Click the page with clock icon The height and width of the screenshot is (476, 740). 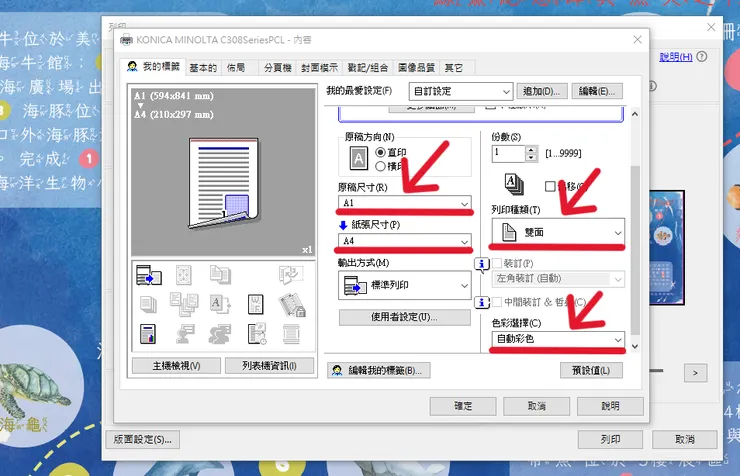(x=257, y=334)
